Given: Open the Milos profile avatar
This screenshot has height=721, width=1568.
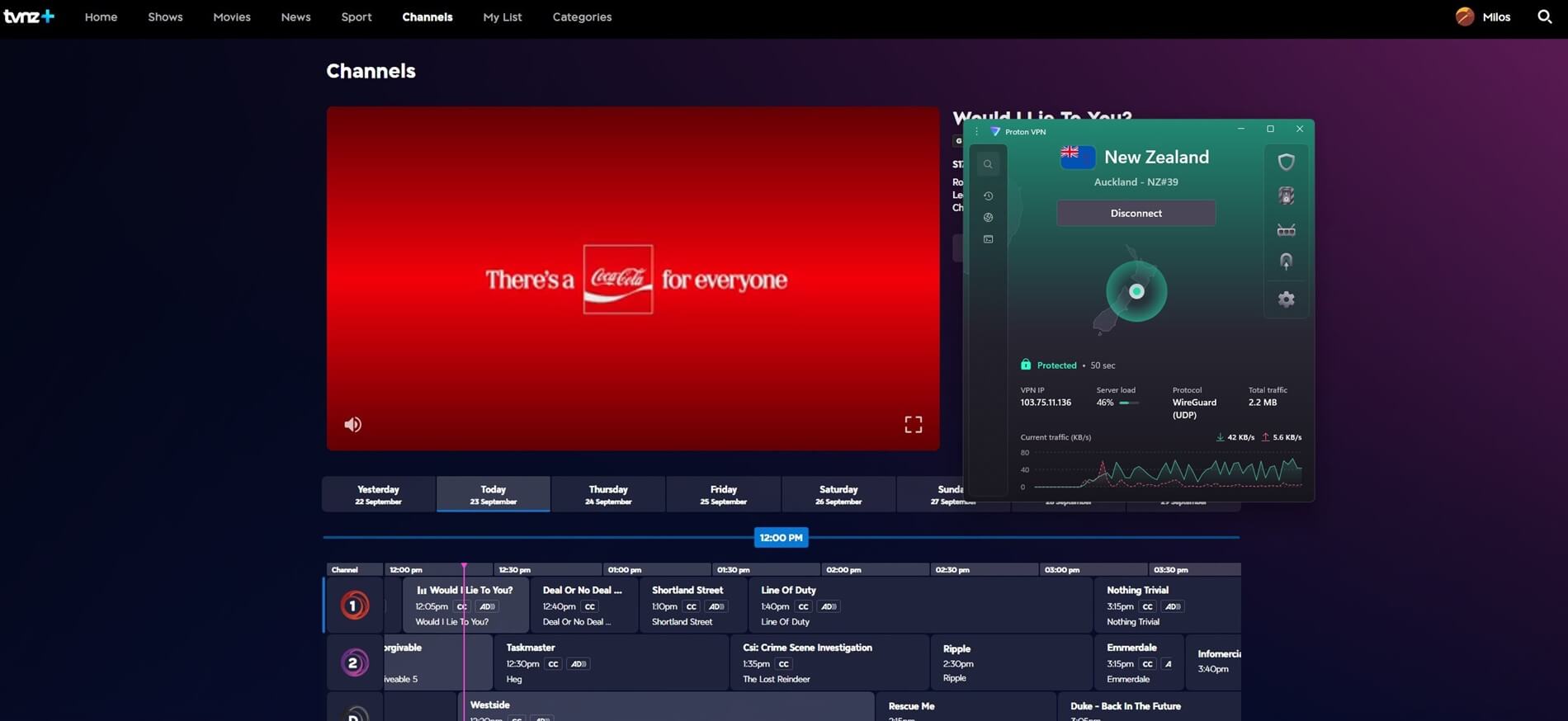Looking at the screenshot, I should pyautogui.click(x=1465, y=16).
